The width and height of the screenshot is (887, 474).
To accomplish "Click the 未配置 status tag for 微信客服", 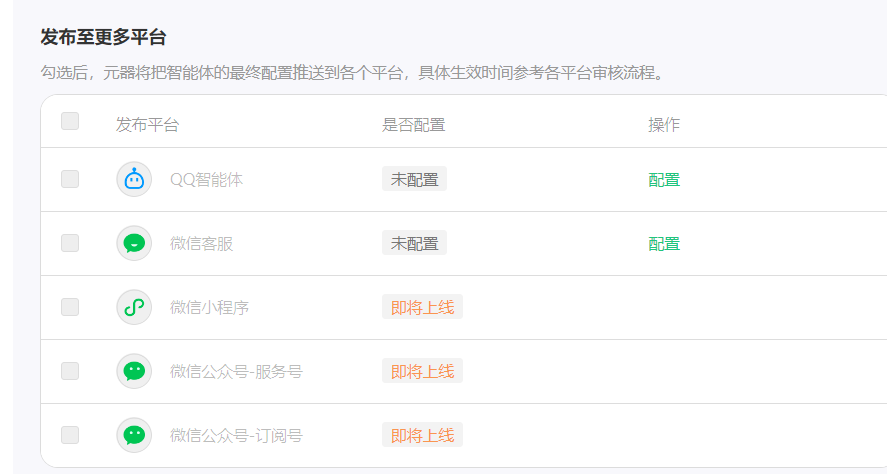I will click(414, 244).
